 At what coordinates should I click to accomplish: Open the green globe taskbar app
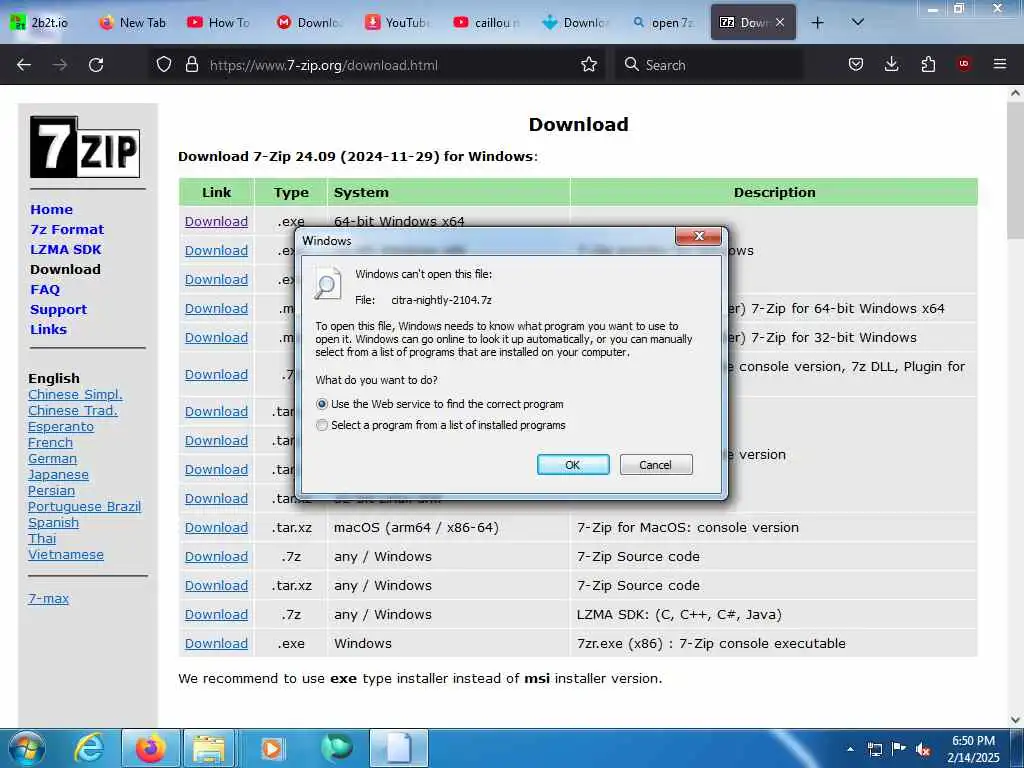[337, 748]
